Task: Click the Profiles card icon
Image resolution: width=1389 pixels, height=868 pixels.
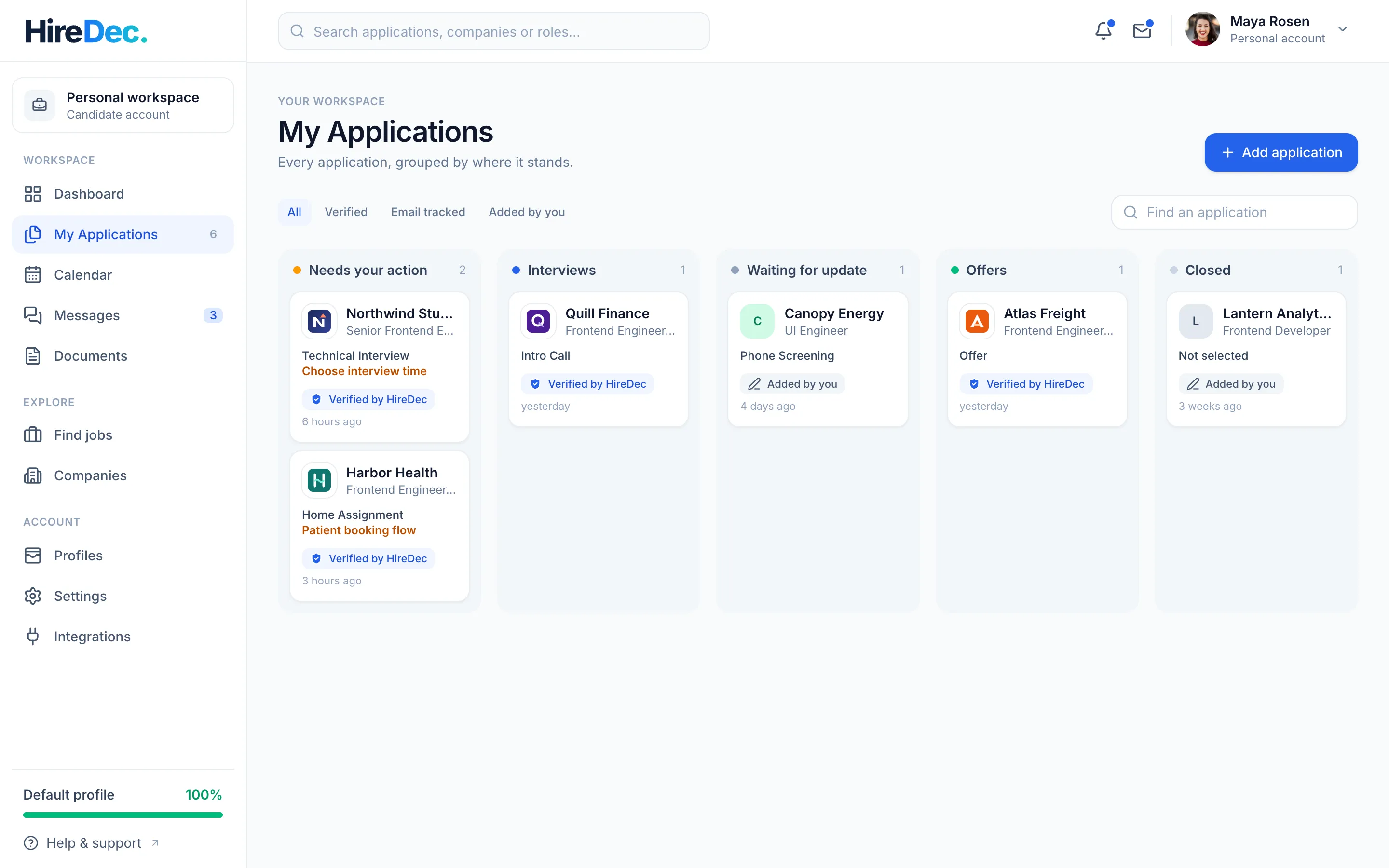Action: [33, 556]
